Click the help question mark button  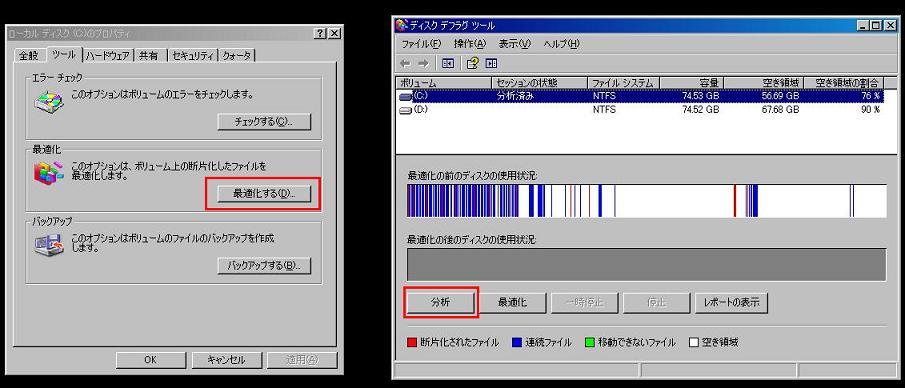(321, 33)
